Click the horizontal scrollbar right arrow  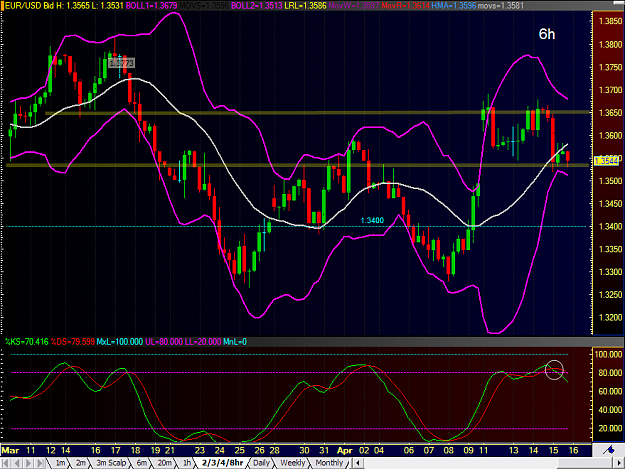click(619, 463)
